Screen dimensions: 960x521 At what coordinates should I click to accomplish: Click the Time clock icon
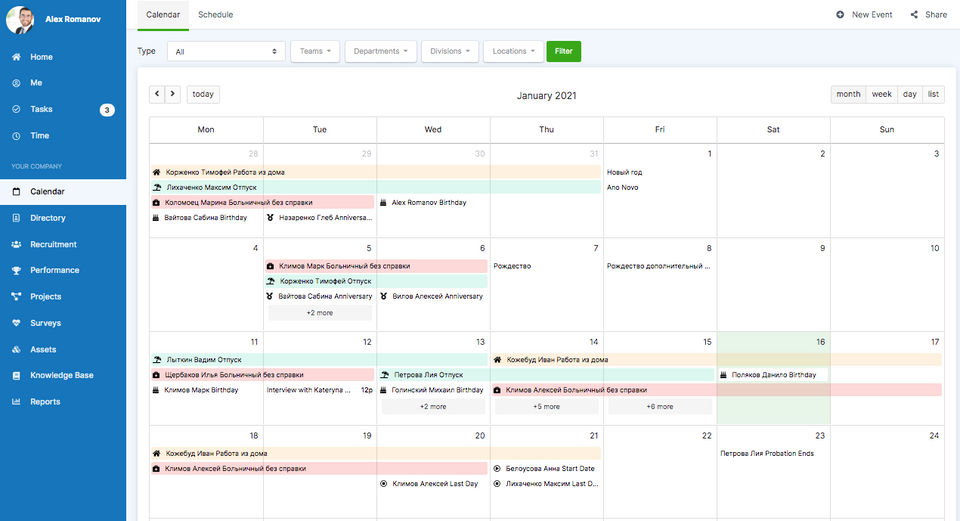(x=16, y=136)
